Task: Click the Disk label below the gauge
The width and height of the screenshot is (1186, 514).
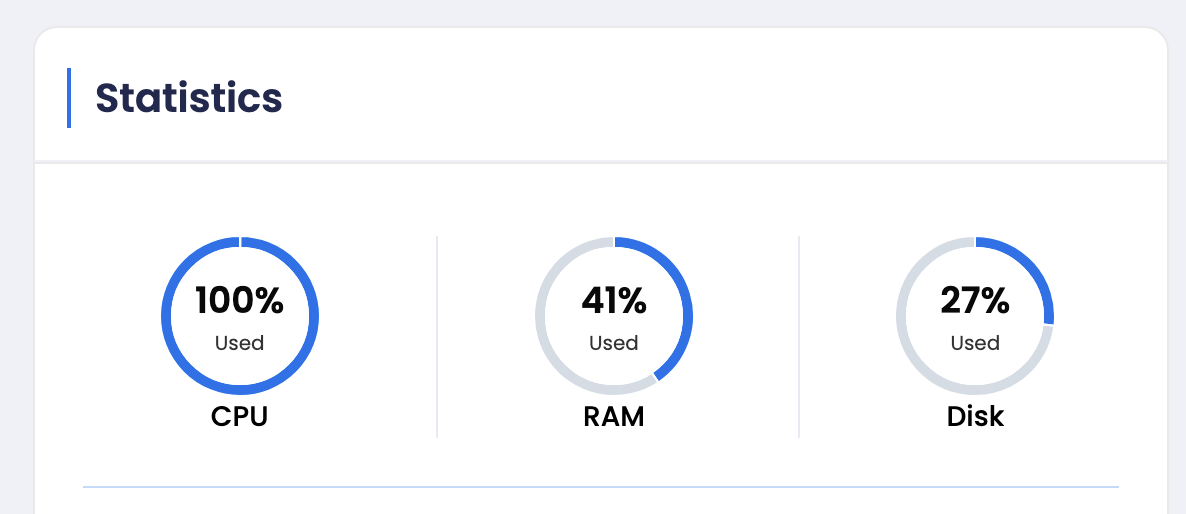Action: (x=975, y=416)
